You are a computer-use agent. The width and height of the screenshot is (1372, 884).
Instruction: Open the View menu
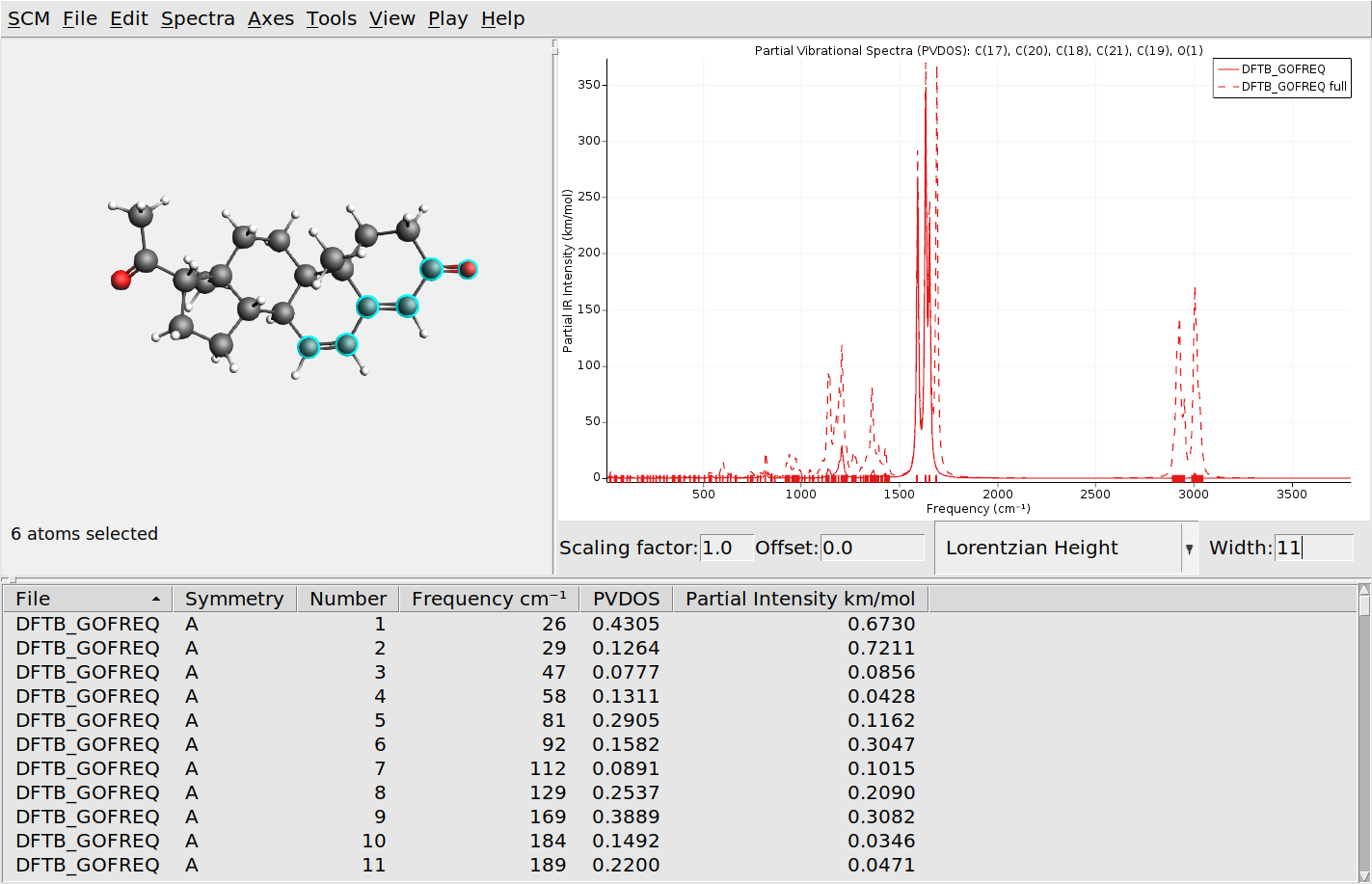(391, 17)
